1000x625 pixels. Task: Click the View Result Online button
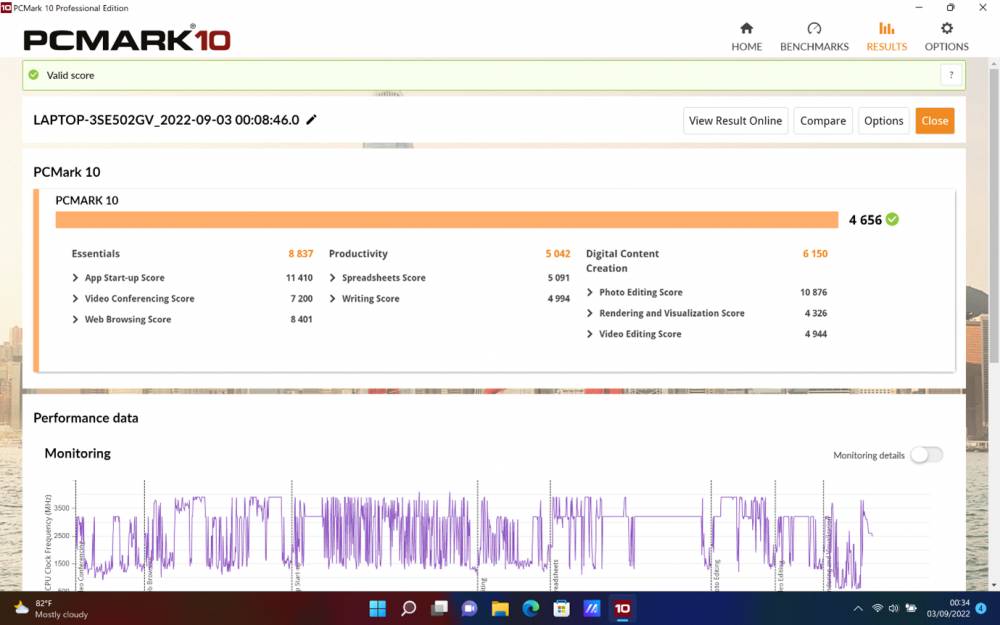(735, 121)
